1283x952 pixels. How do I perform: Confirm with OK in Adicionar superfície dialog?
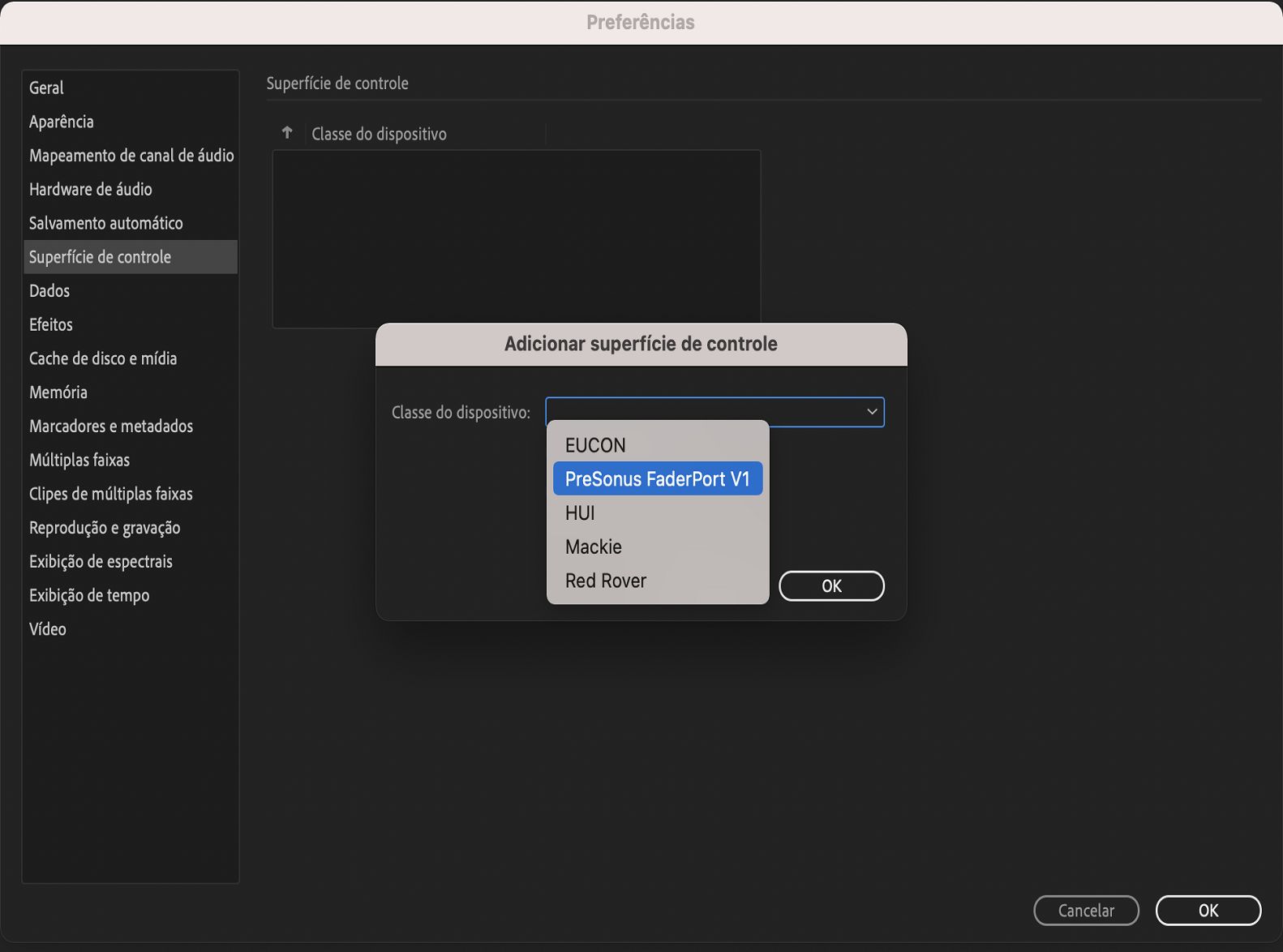click(831, 586)
